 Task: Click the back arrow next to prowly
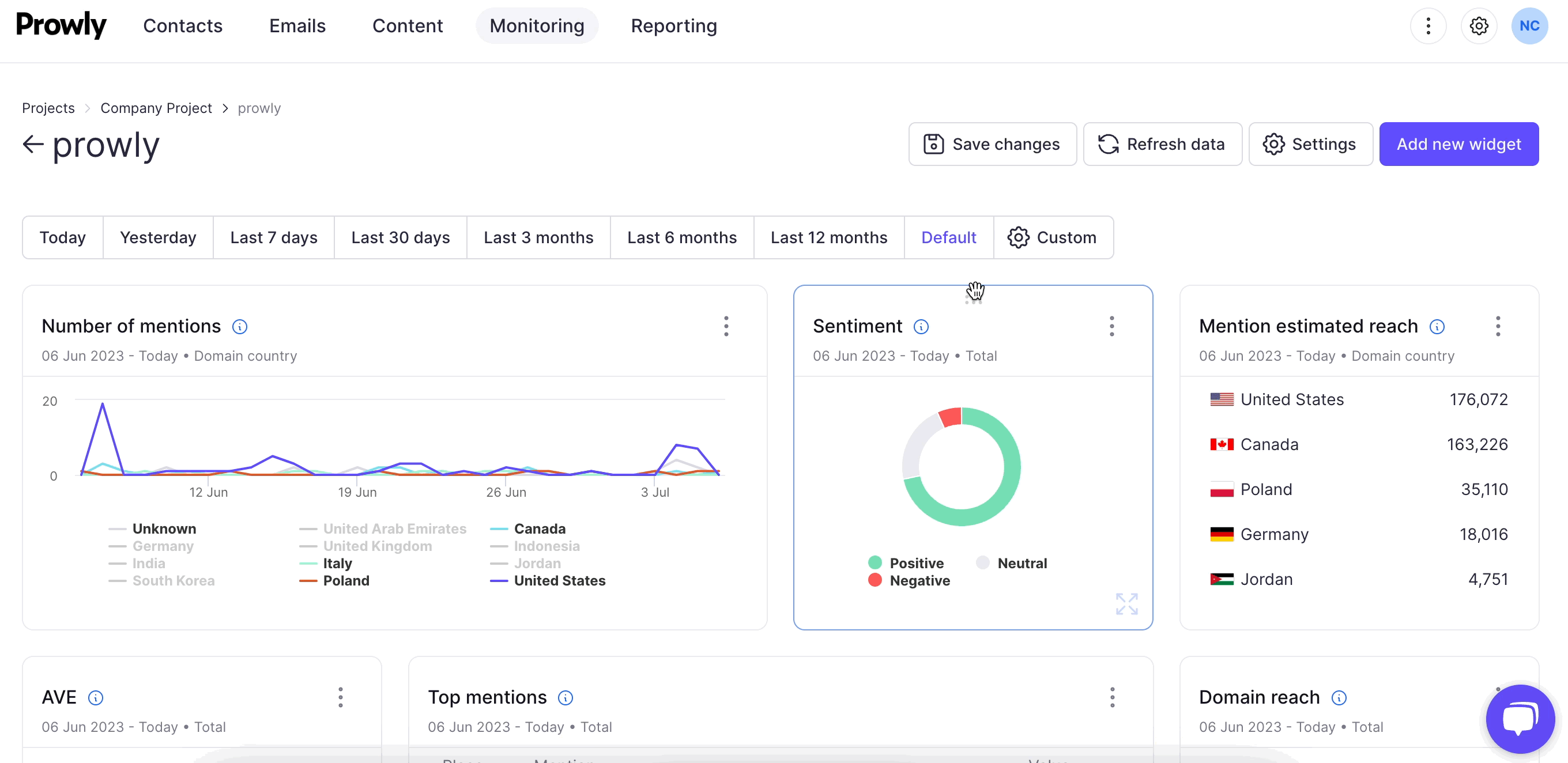point(33,144)
